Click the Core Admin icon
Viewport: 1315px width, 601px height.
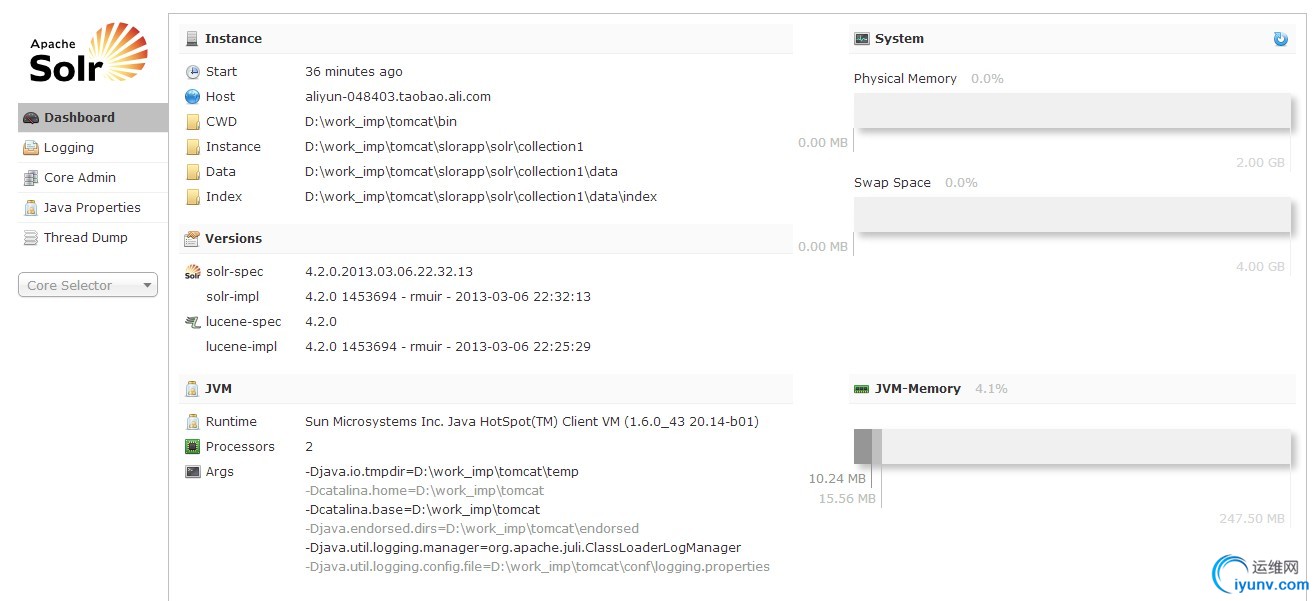pyautogui.click(x=31, y=178)
